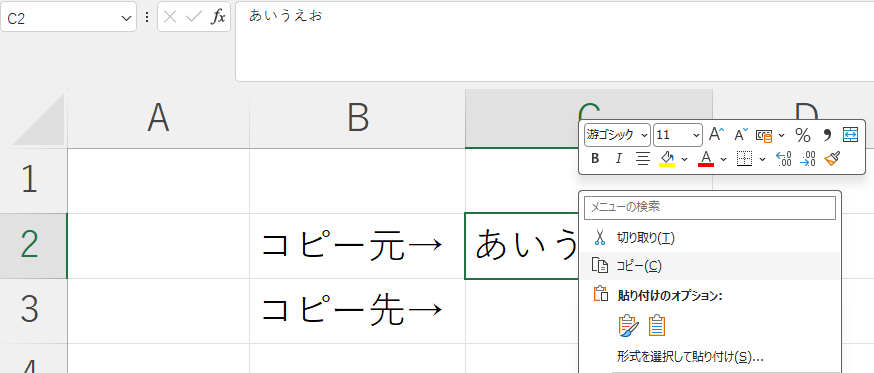Decrease font size with small A icon
The height and width of the screenshot is (373, 874).
741,134
